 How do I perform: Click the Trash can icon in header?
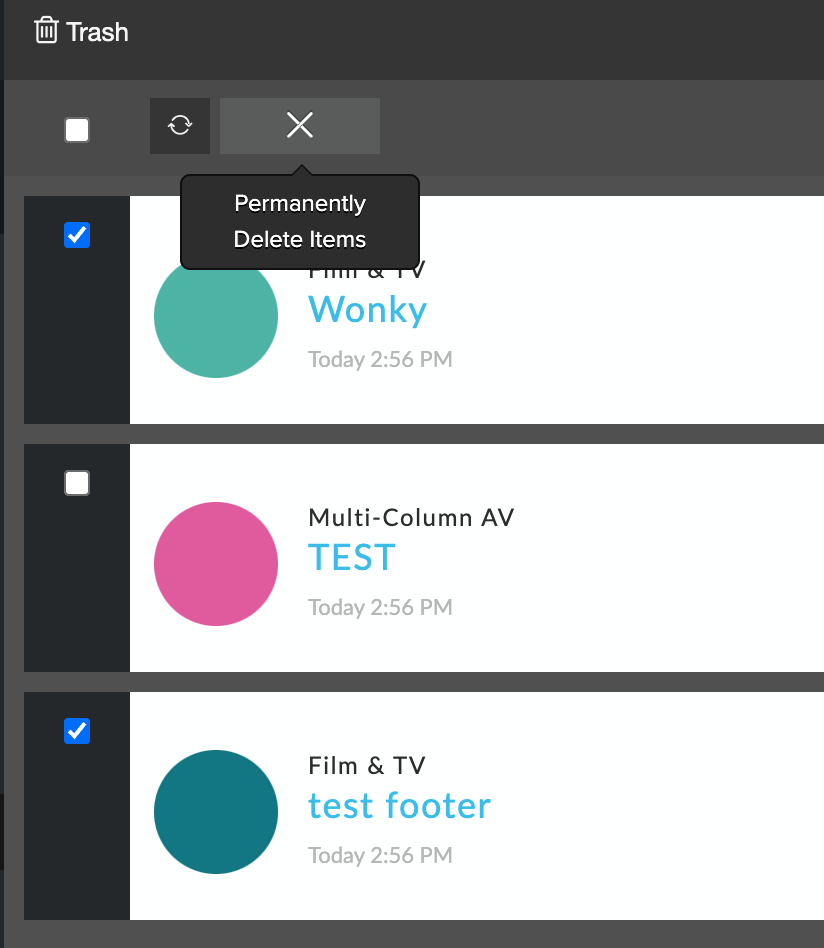pyautogui.click(x=46, y=30)
